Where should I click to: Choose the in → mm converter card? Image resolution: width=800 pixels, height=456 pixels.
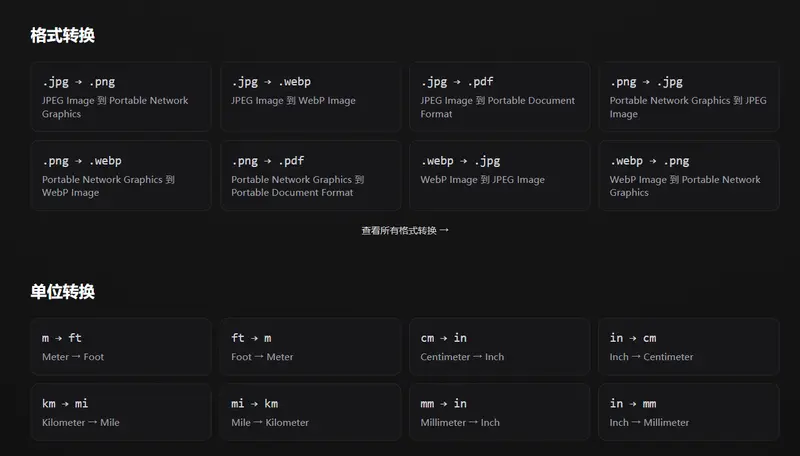click(688, 411)
